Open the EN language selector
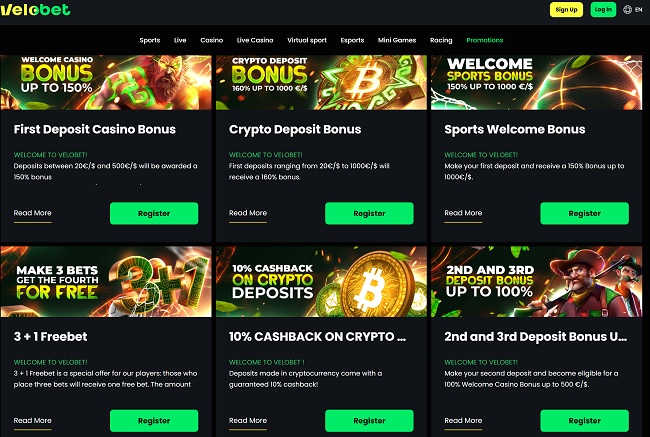 point(638,10)
